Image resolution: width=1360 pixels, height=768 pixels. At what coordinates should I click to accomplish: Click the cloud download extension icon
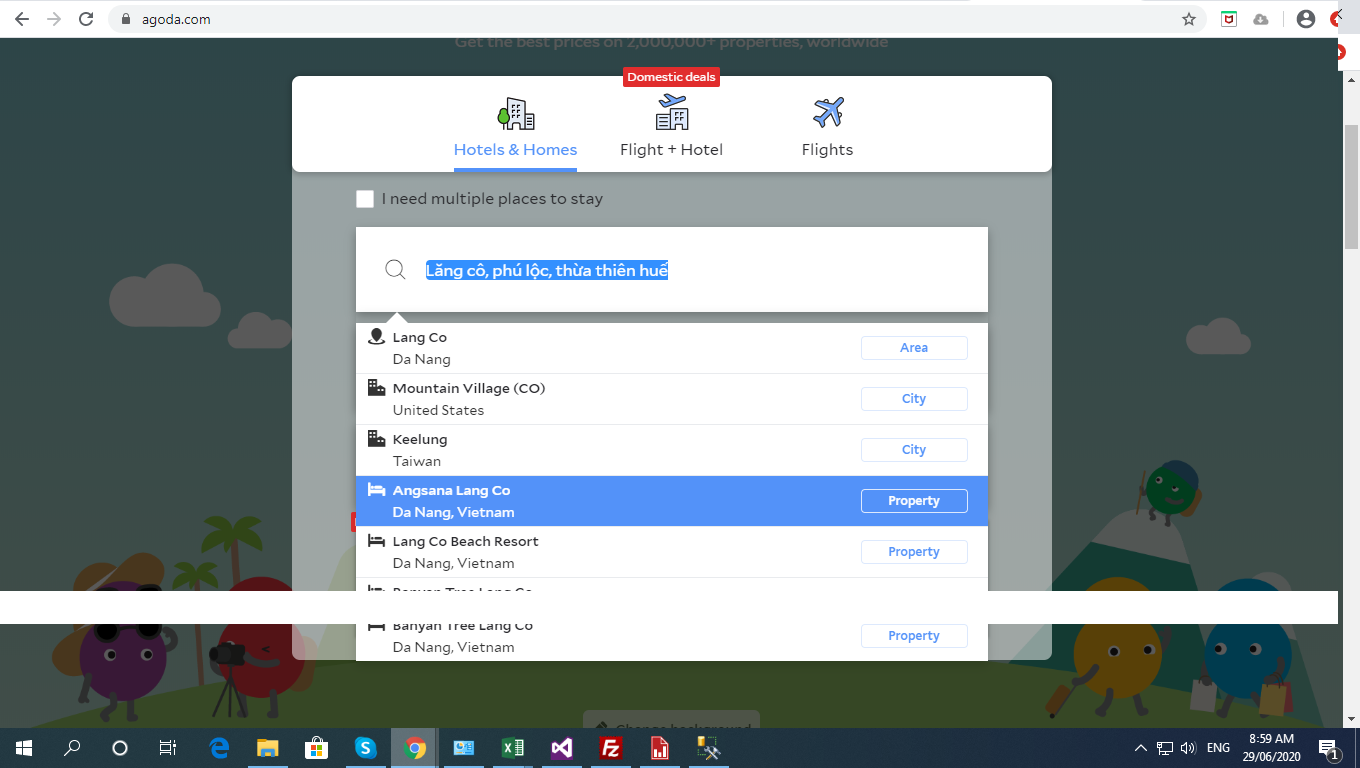[1261, 19]
